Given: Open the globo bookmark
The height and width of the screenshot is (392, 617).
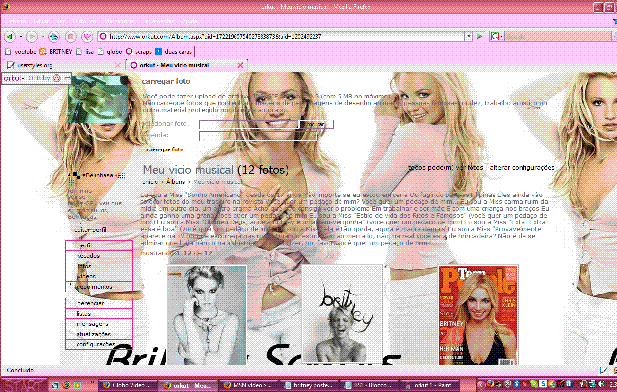Looking at the screenshot, I should pos(110,52).
